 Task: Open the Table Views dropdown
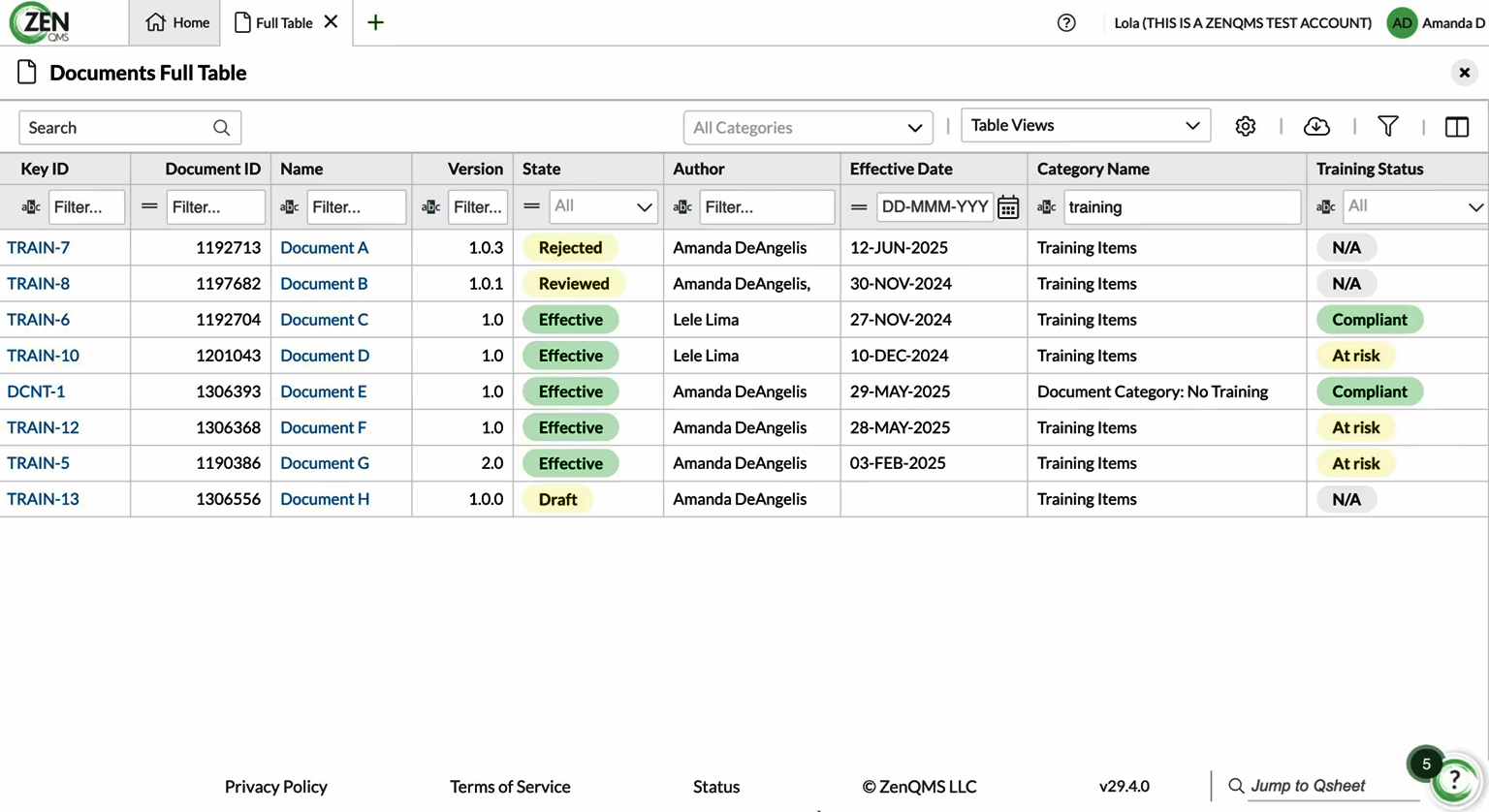pyautogui.click(x=1085, y=126)
